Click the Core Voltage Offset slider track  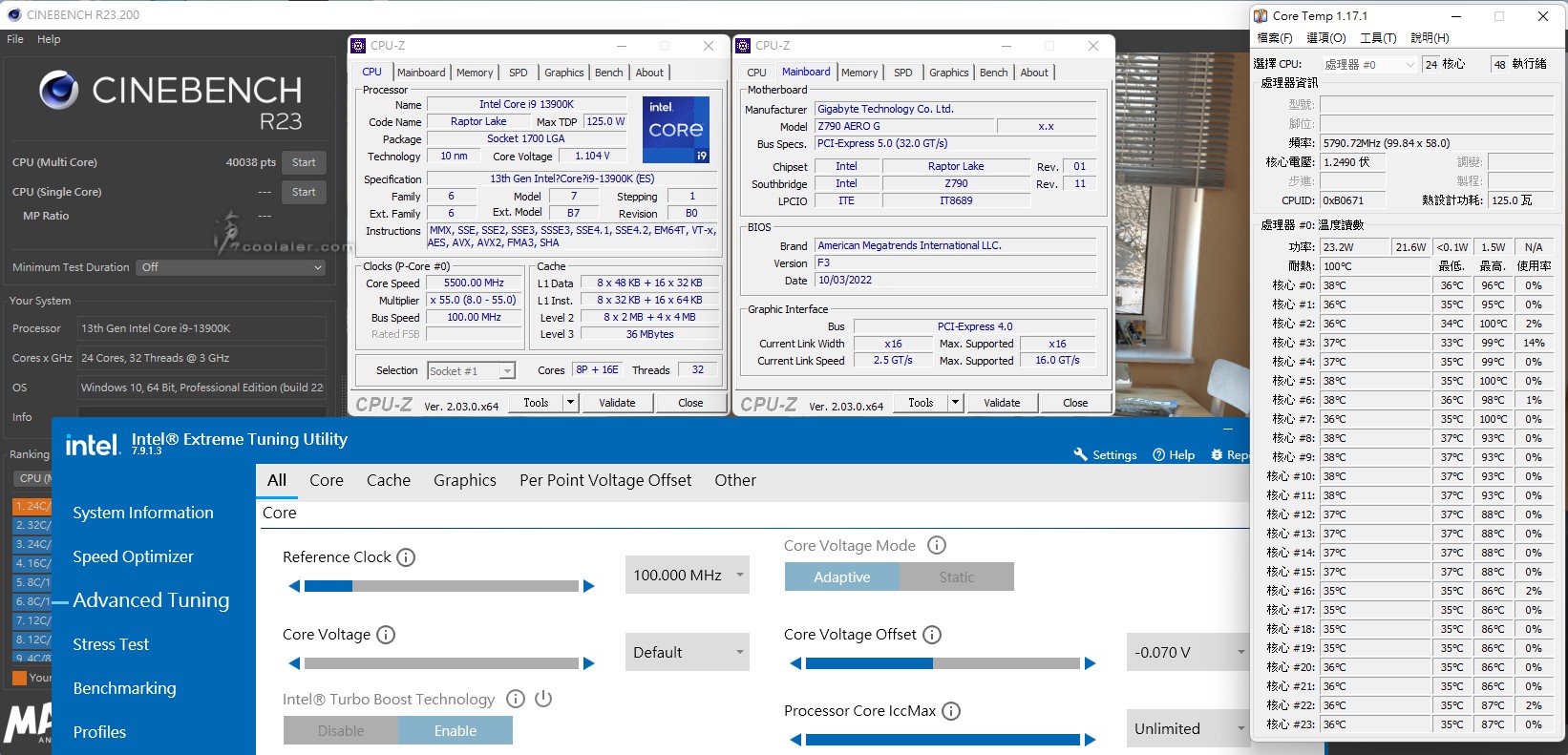[943, 663]
